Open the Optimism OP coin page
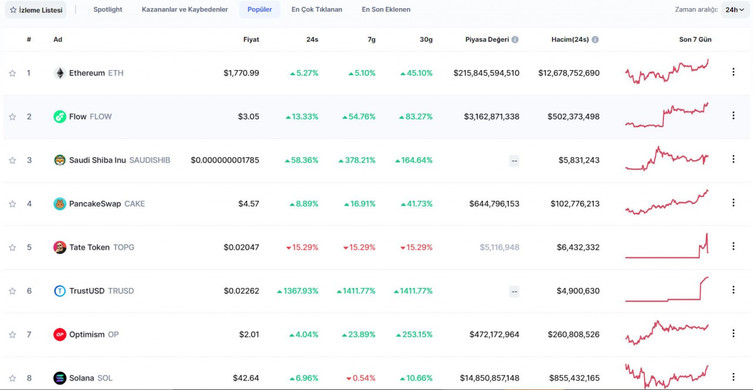 (94, 334)
